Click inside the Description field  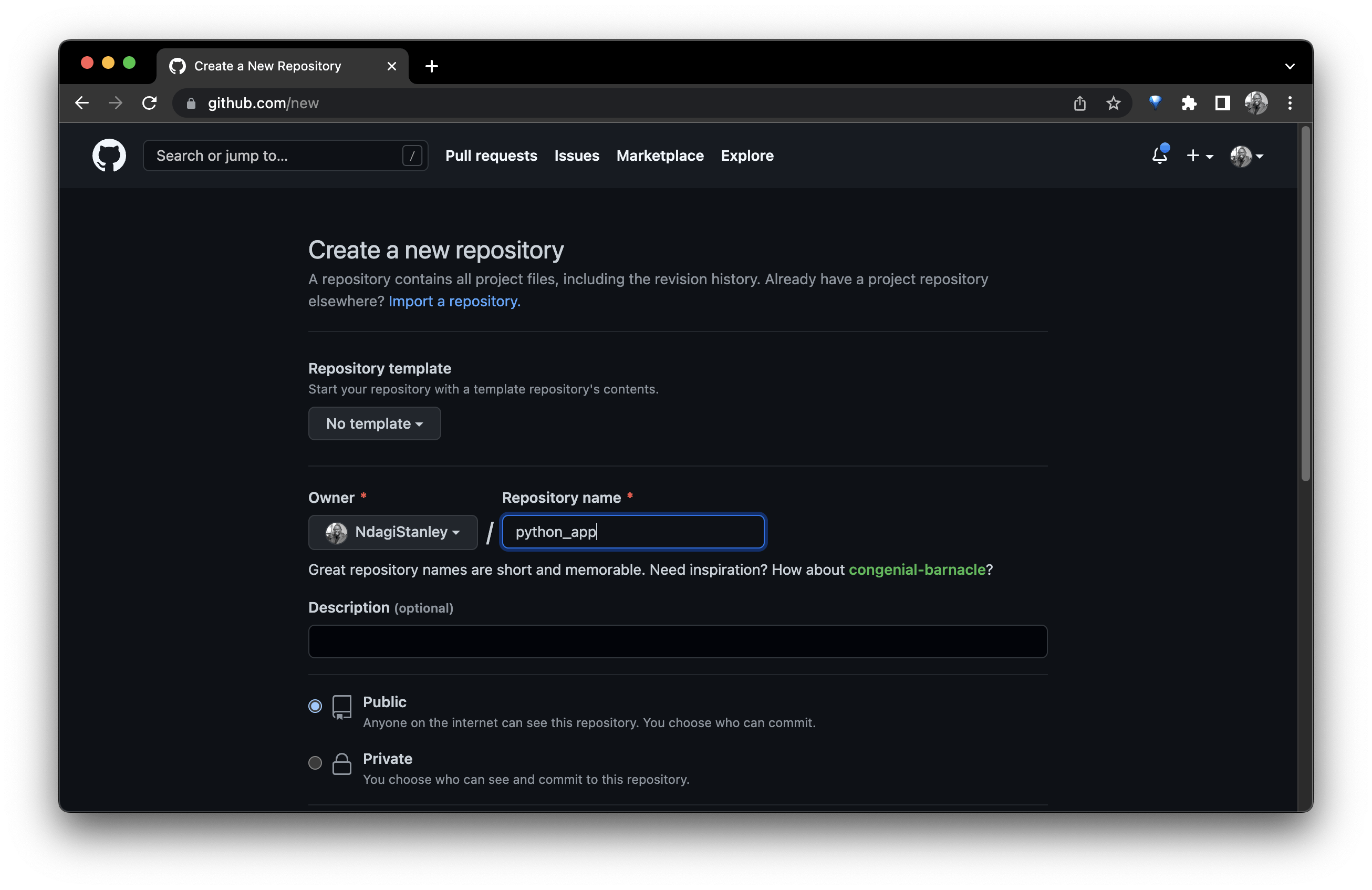point(677,641)
